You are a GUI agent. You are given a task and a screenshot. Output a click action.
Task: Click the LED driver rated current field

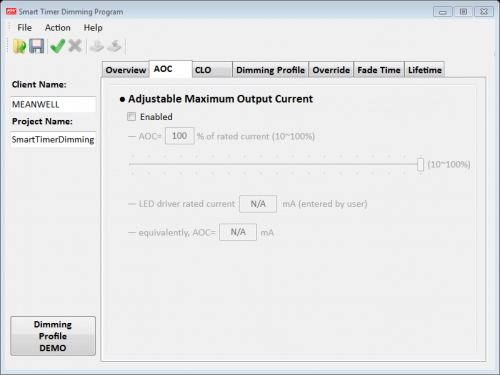(258, 204)
